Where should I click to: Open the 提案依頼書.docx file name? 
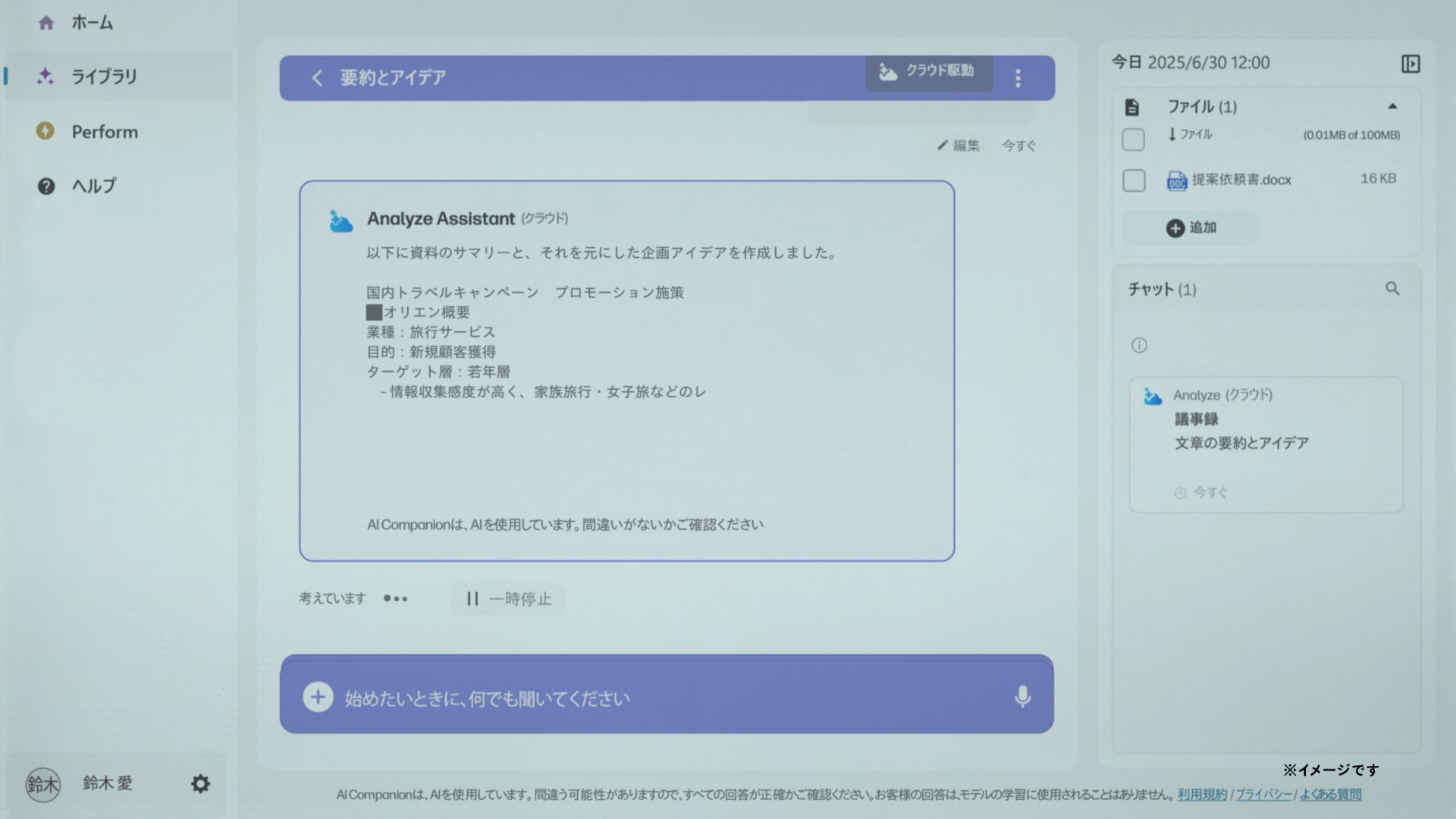point(1241,180)
